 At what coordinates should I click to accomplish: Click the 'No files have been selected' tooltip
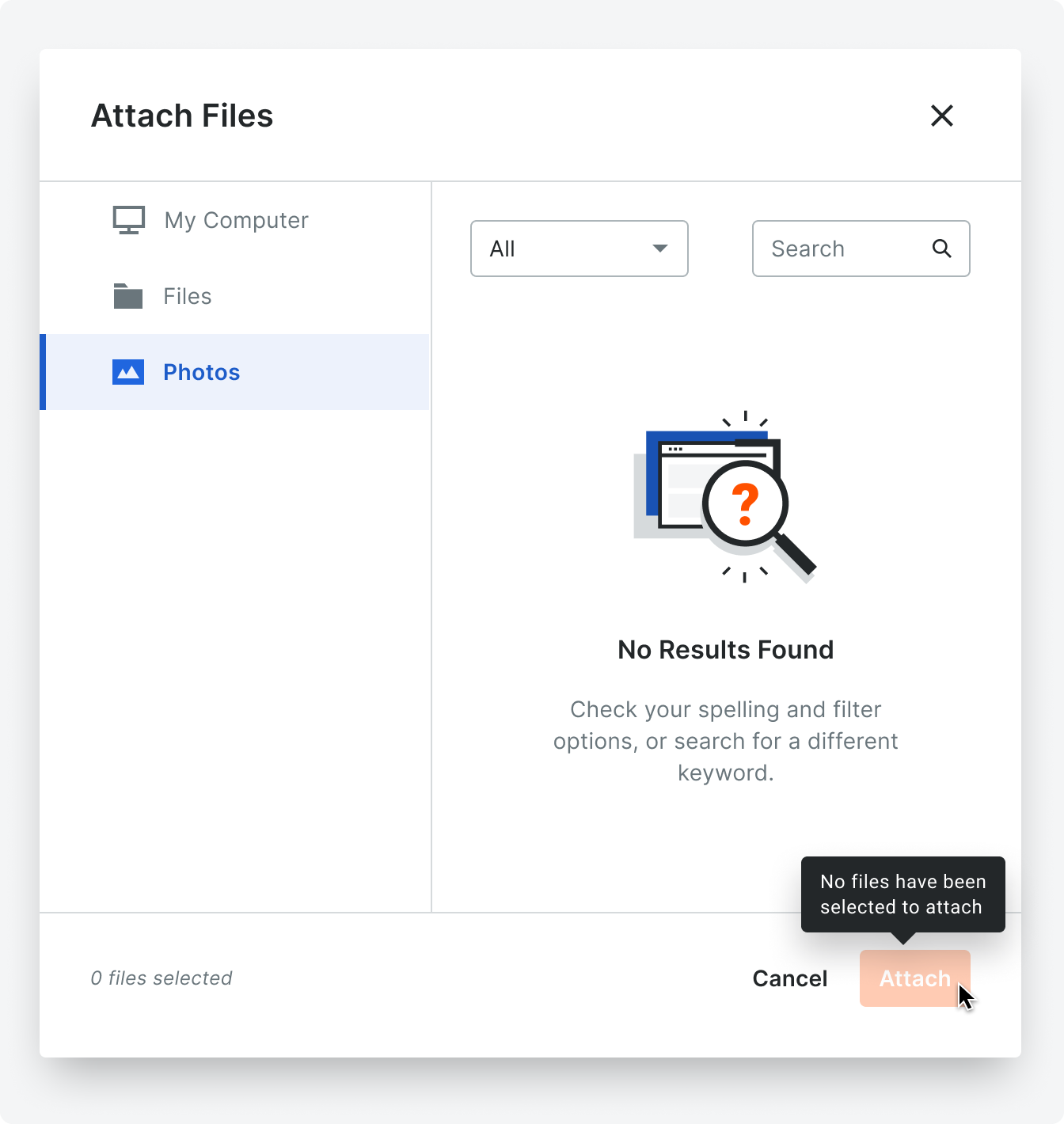(903, 894)
